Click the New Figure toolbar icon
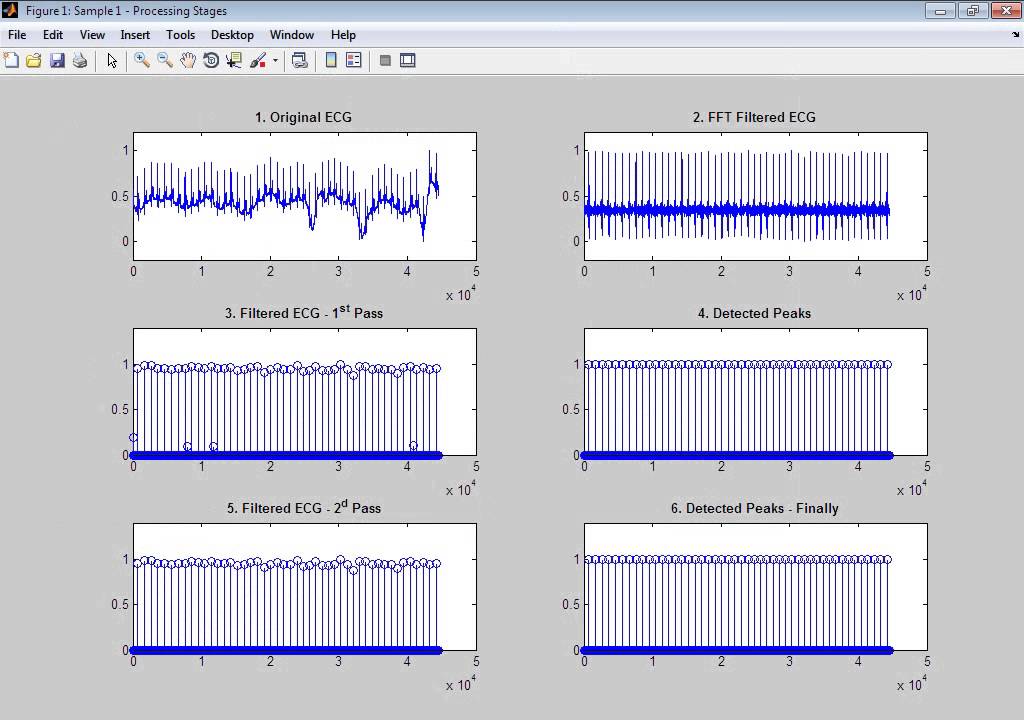This screenshot has width=1024, height=720. [x=11, y=61]
